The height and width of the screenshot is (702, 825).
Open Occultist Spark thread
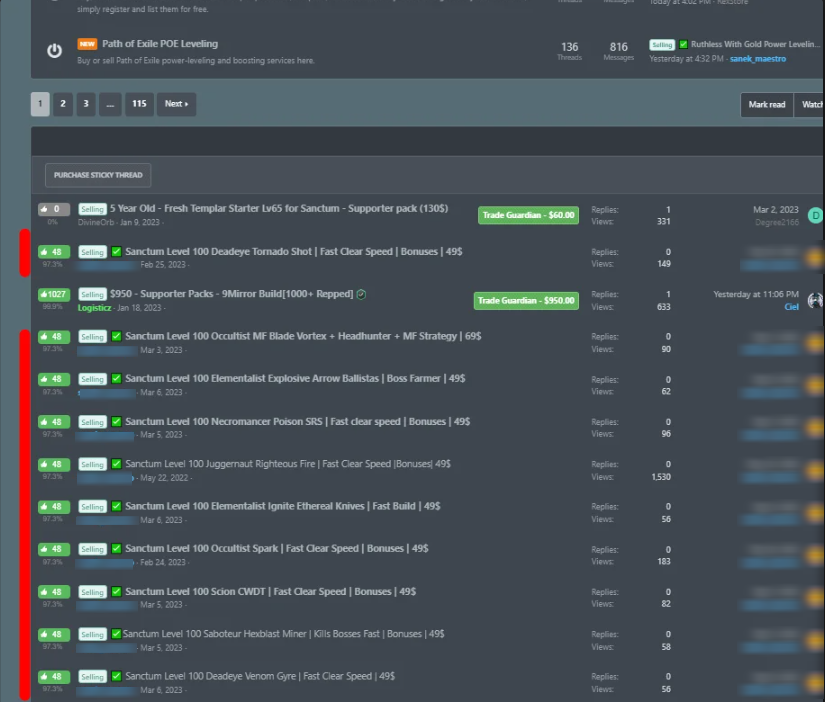pos(277,548)
